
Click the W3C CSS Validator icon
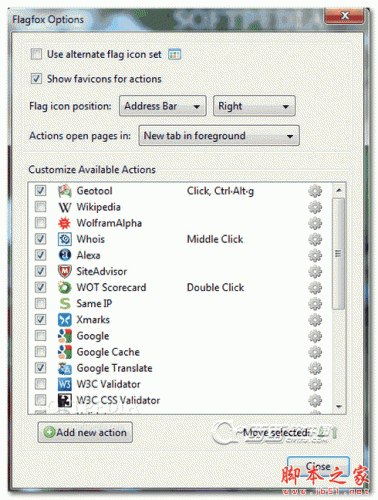coord(64,400)
